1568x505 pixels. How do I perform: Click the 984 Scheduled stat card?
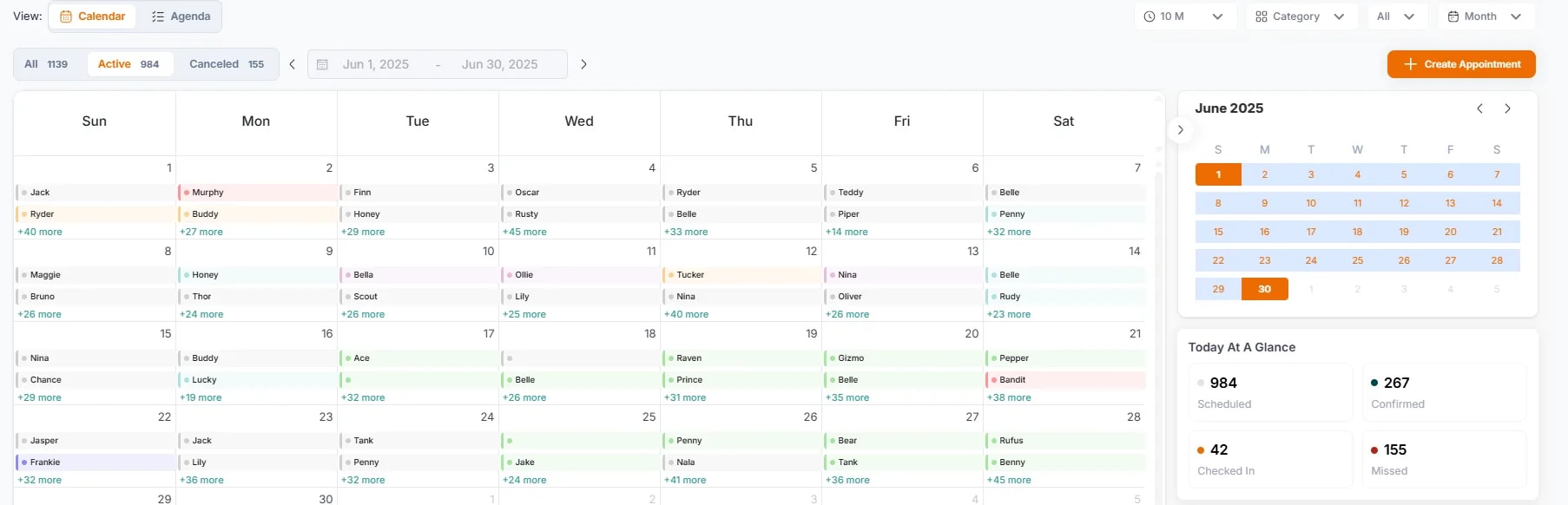click(1270, 392)
